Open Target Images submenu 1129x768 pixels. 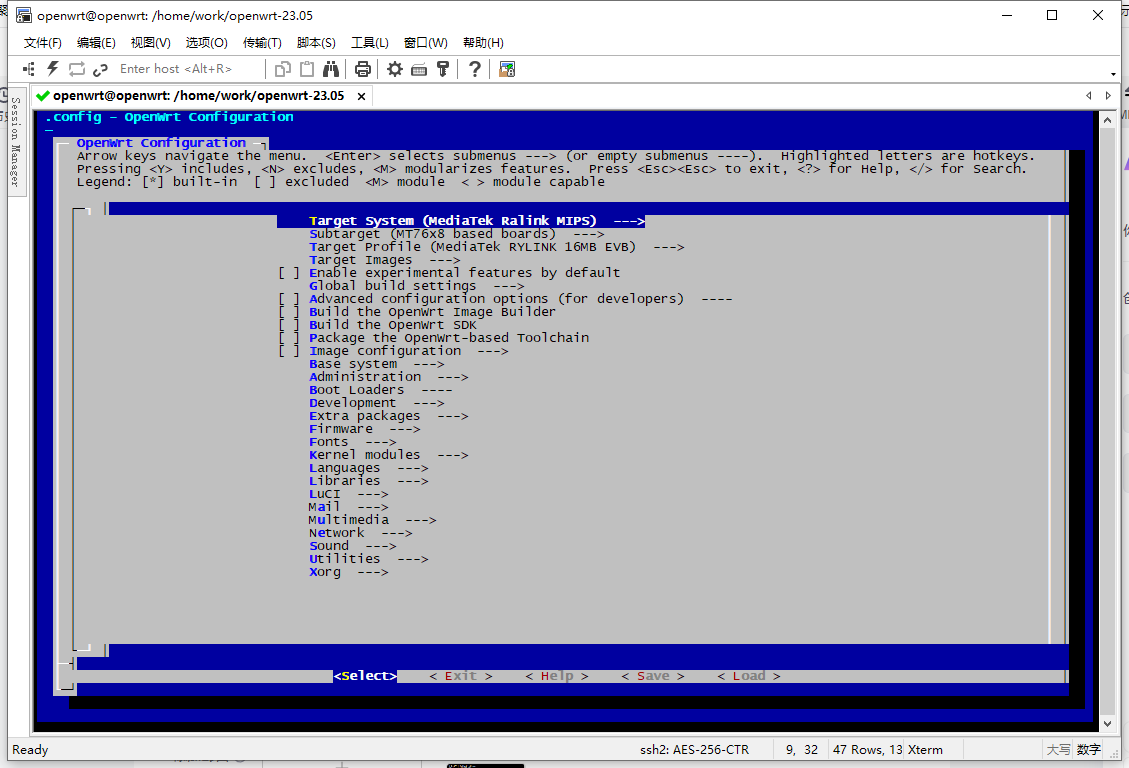384,260
